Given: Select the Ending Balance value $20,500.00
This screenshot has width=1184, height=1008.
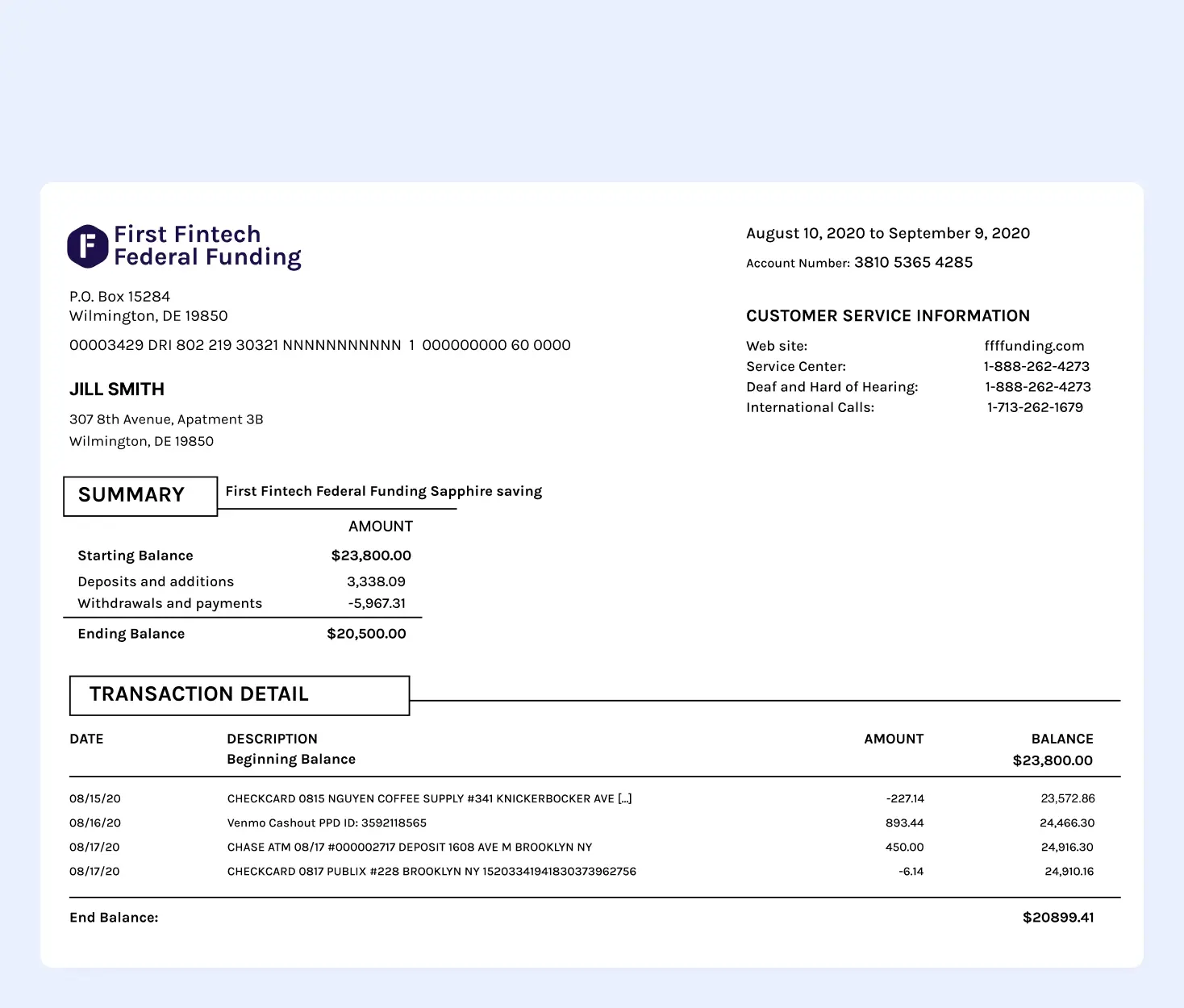Looking at the screenshot, I should pos(366,634).
